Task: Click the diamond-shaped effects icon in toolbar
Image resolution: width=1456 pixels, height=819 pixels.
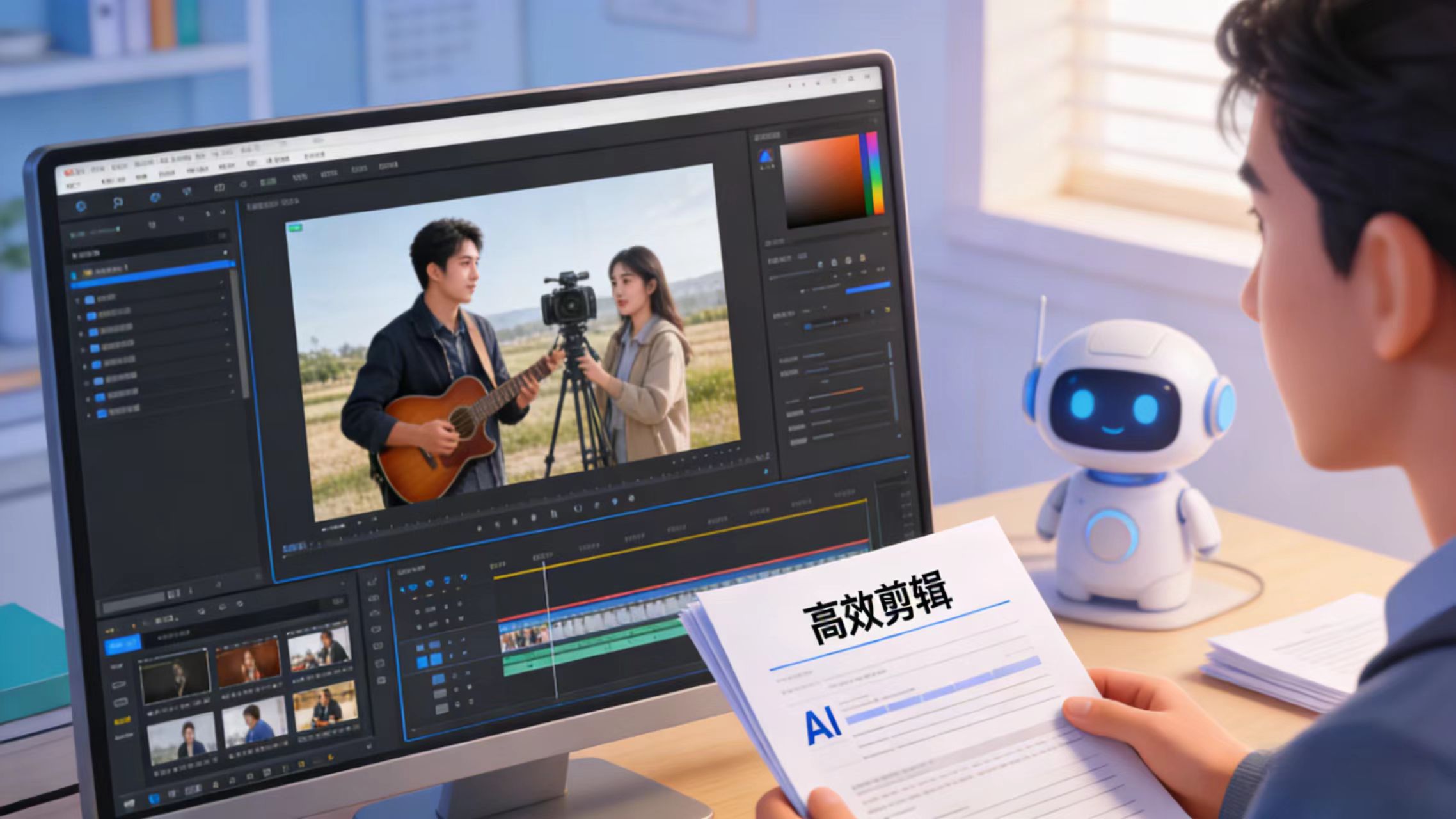Action: (x=187, y=191)
